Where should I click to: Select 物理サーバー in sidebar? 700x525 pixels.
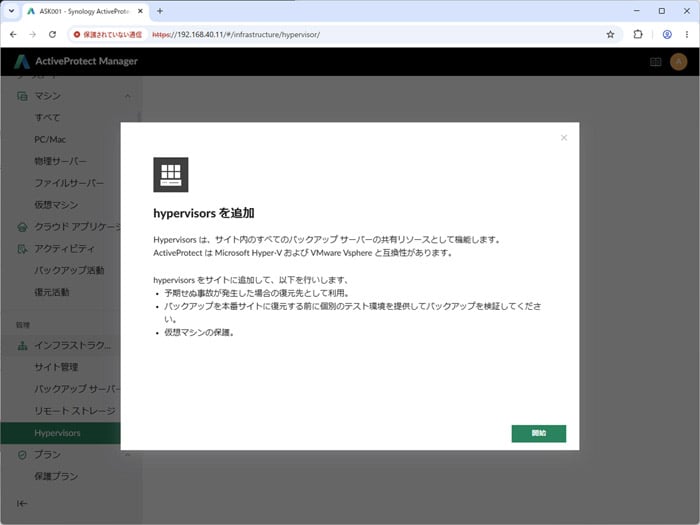(61, 161)
